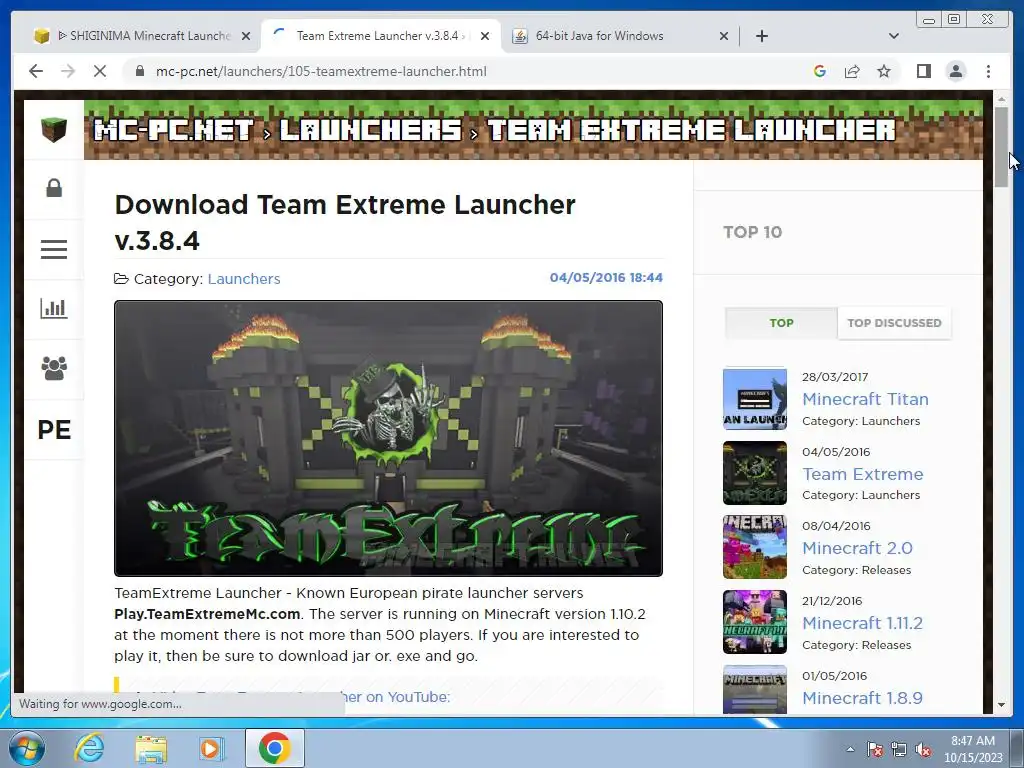Click Chrome icon in taskbar
The image size is (1024, 768).
click(274, 748)
